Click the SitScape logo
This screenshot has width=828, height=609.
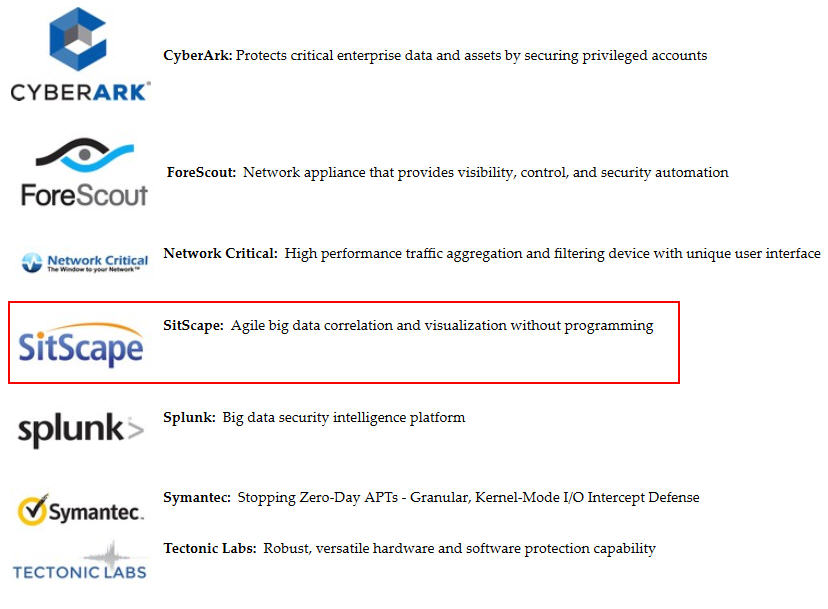[80, 344]
